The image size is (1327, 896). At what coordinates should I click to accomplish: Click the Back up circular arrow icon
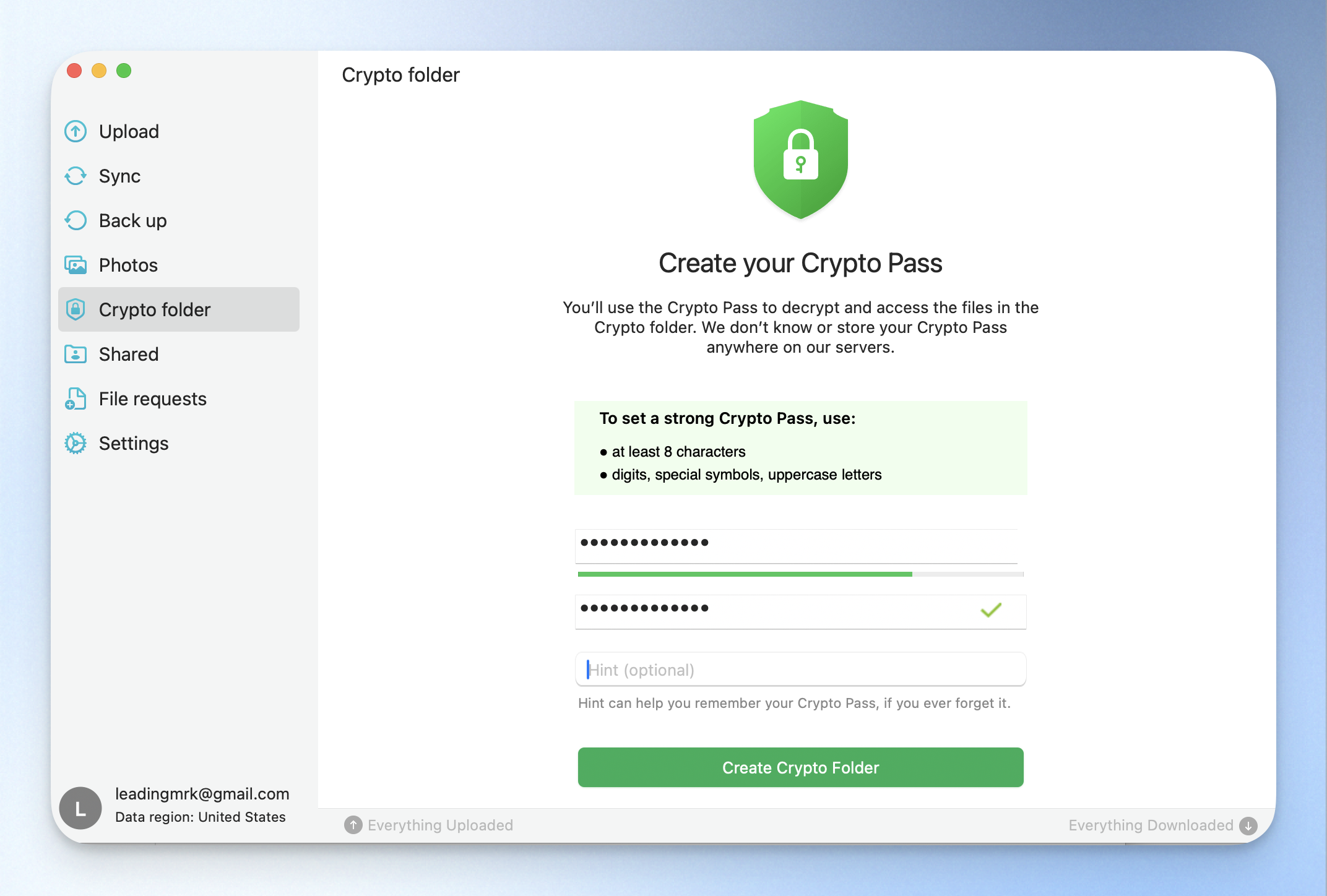(76, 220)
